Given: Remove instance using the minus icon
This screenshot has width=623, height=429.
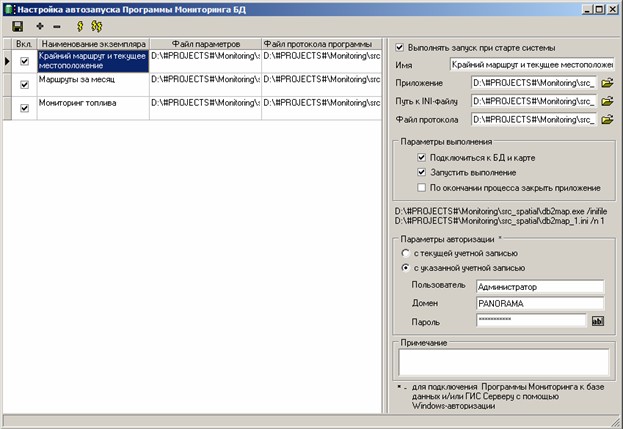Looking at the screenshot, I should coord(55,26).
